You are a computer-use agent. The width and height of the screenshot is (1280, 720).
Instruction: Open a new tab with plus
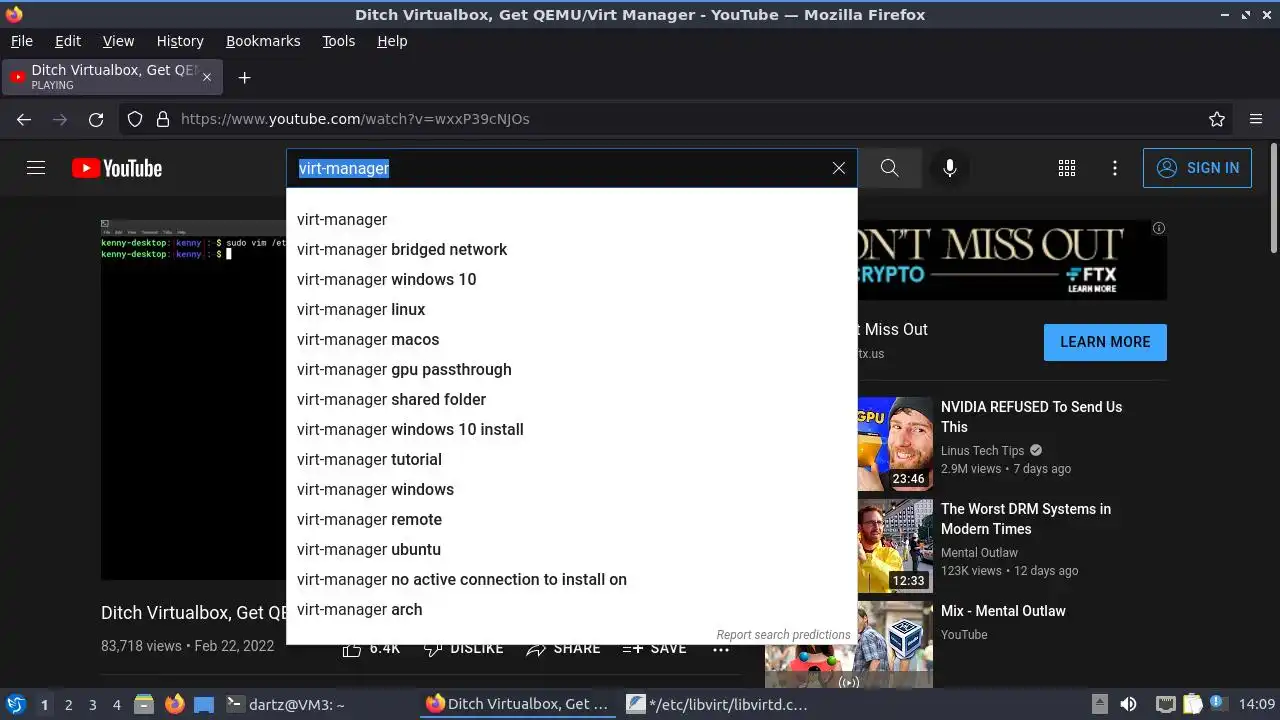click(x=244, y=77)
